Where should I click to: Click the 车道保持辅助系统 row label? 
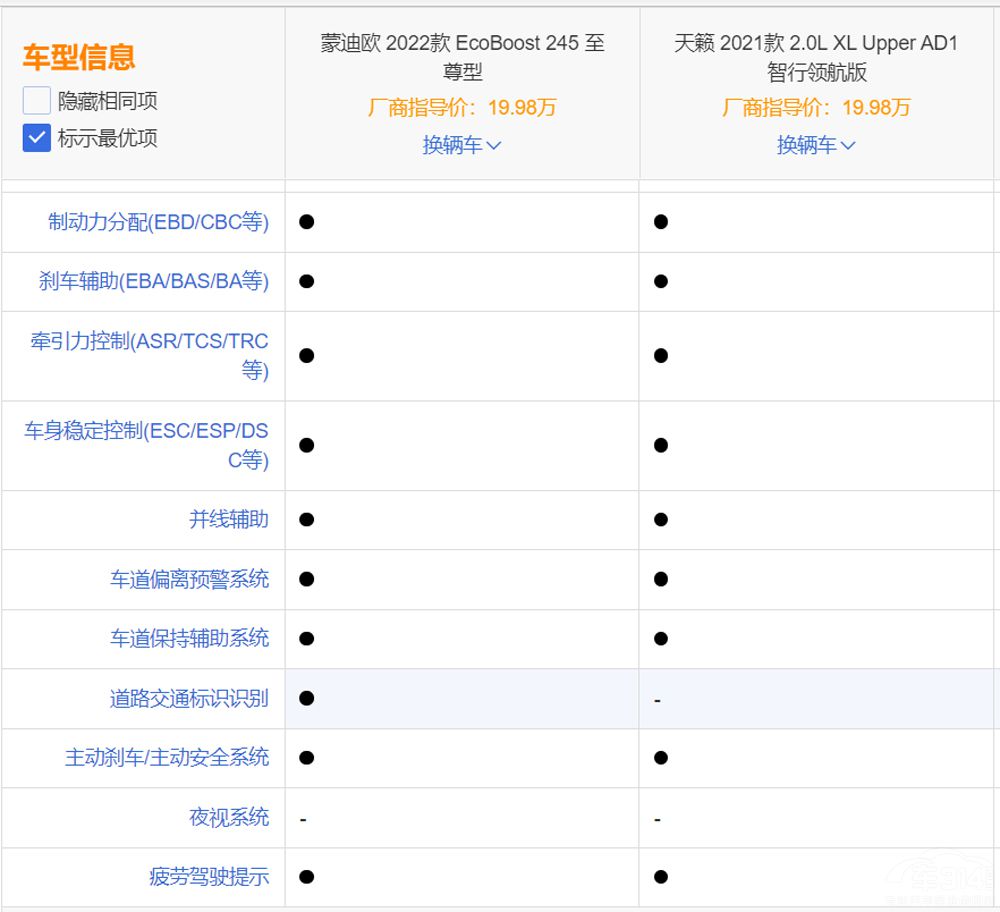pyautogui.click(x=189, y=638)
